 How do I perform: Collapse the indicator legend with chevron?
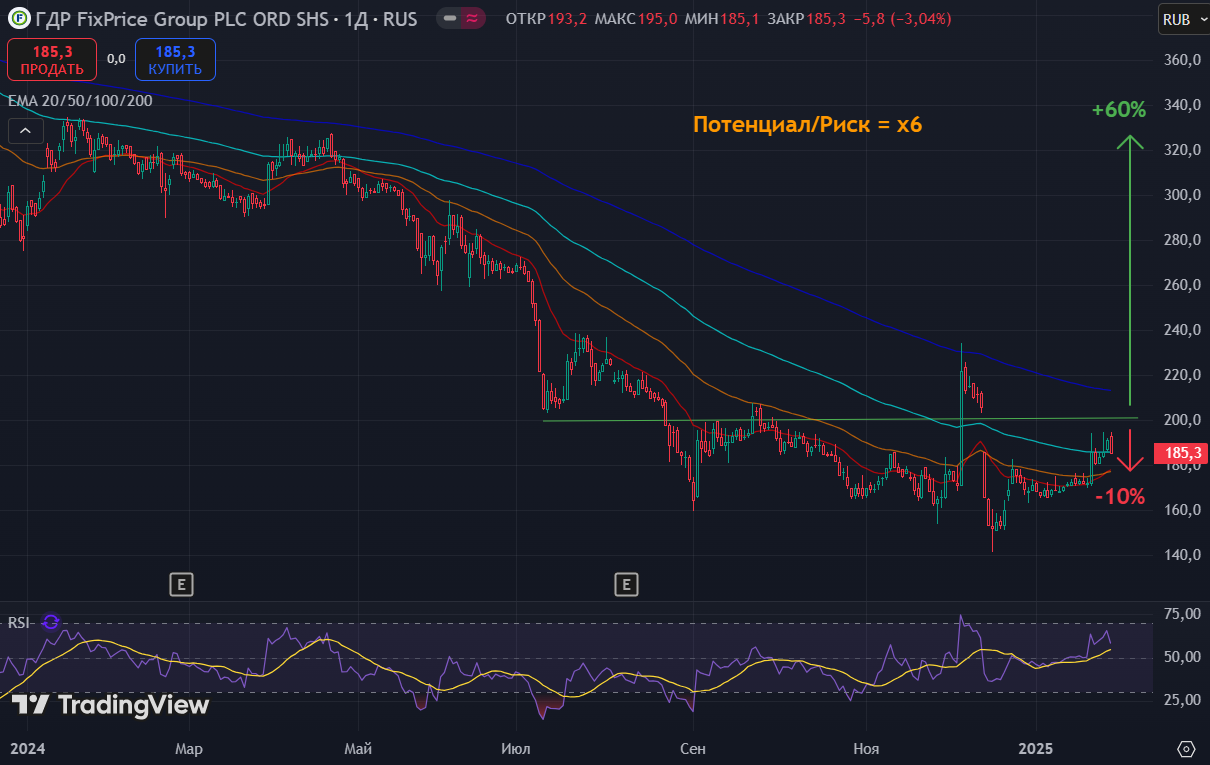pyautogui.click(x=26, y=131)
